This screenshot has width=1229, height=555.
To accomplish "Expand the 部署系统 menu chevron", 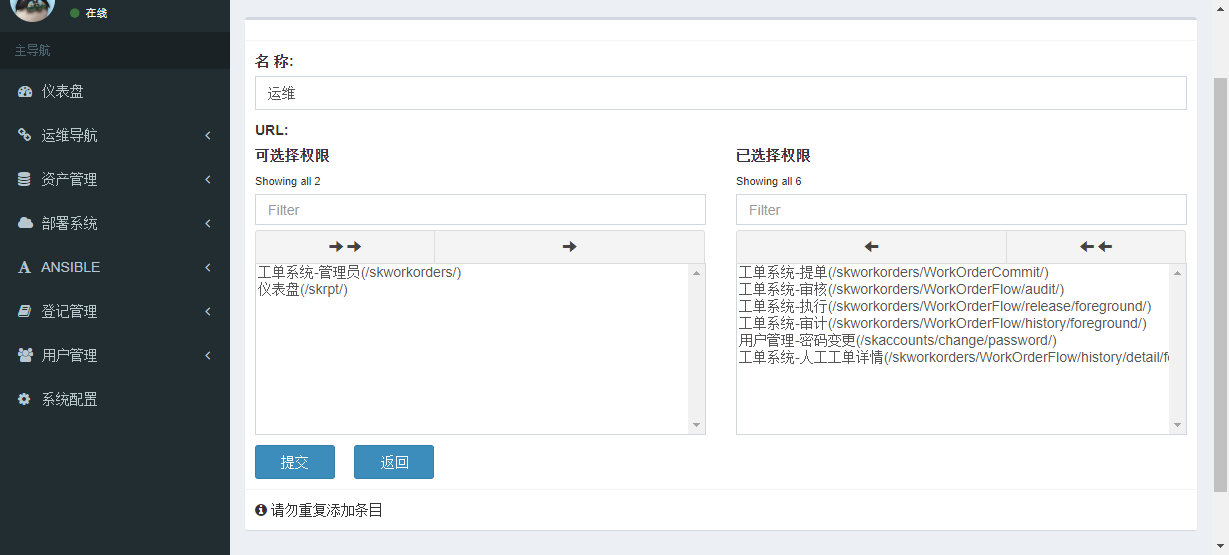I will (x=208, y=224).
